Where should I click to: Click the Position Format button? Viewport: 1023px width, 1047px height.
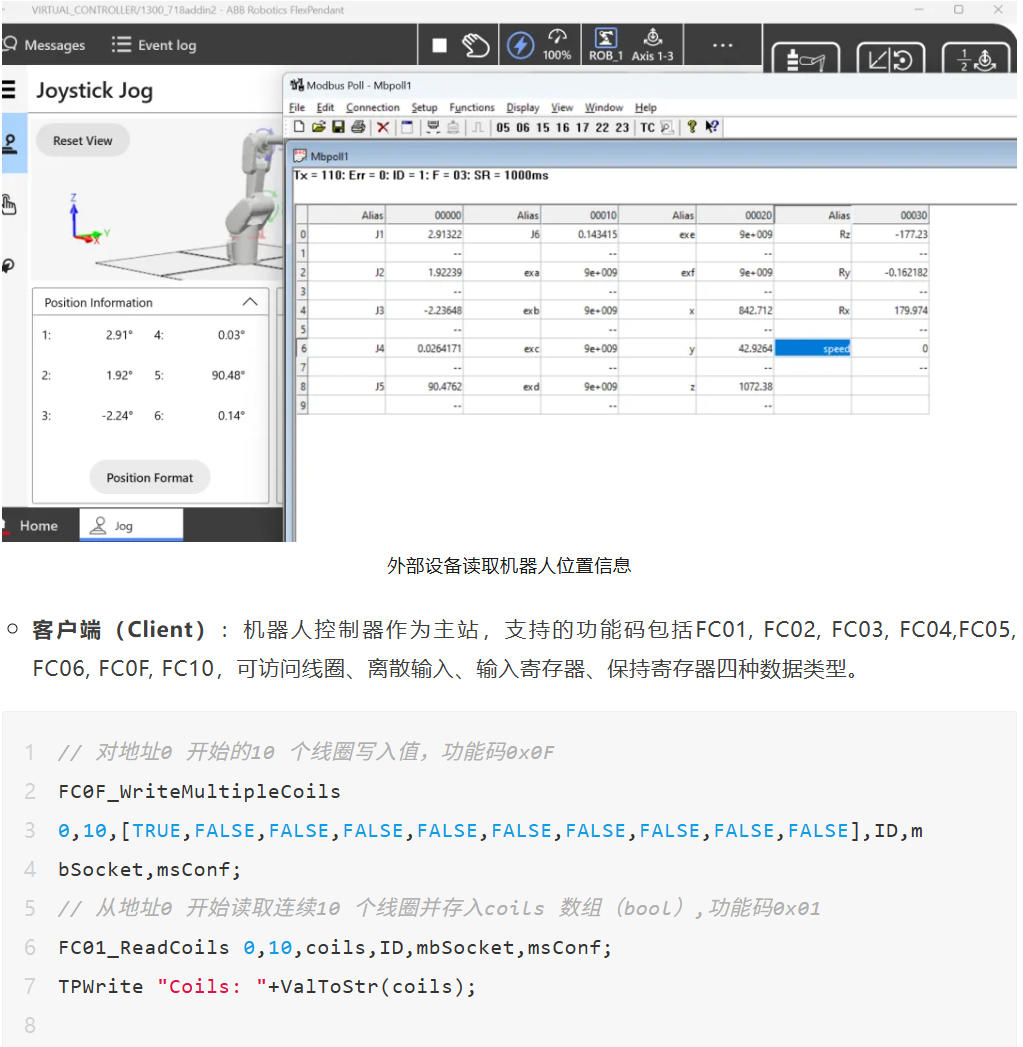(150, 478)
